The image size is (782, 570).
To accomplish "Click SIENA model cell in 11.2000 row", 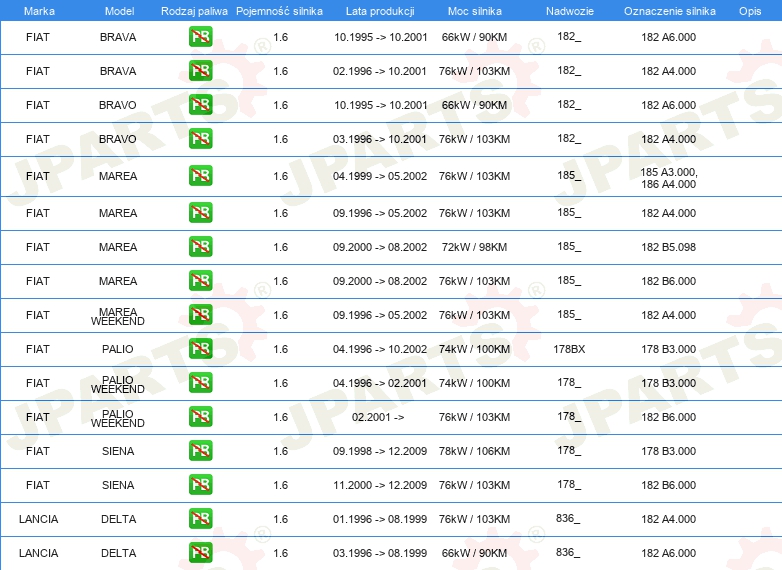I will pos(118,485).
